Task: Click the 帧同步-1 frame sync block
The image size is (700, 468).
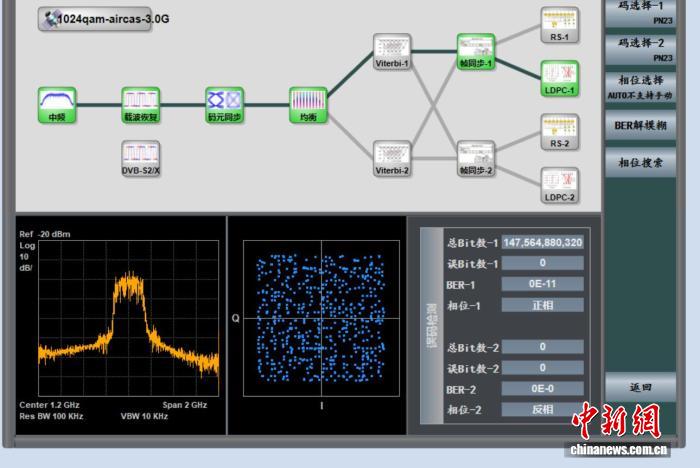Action: pos(476,46)
